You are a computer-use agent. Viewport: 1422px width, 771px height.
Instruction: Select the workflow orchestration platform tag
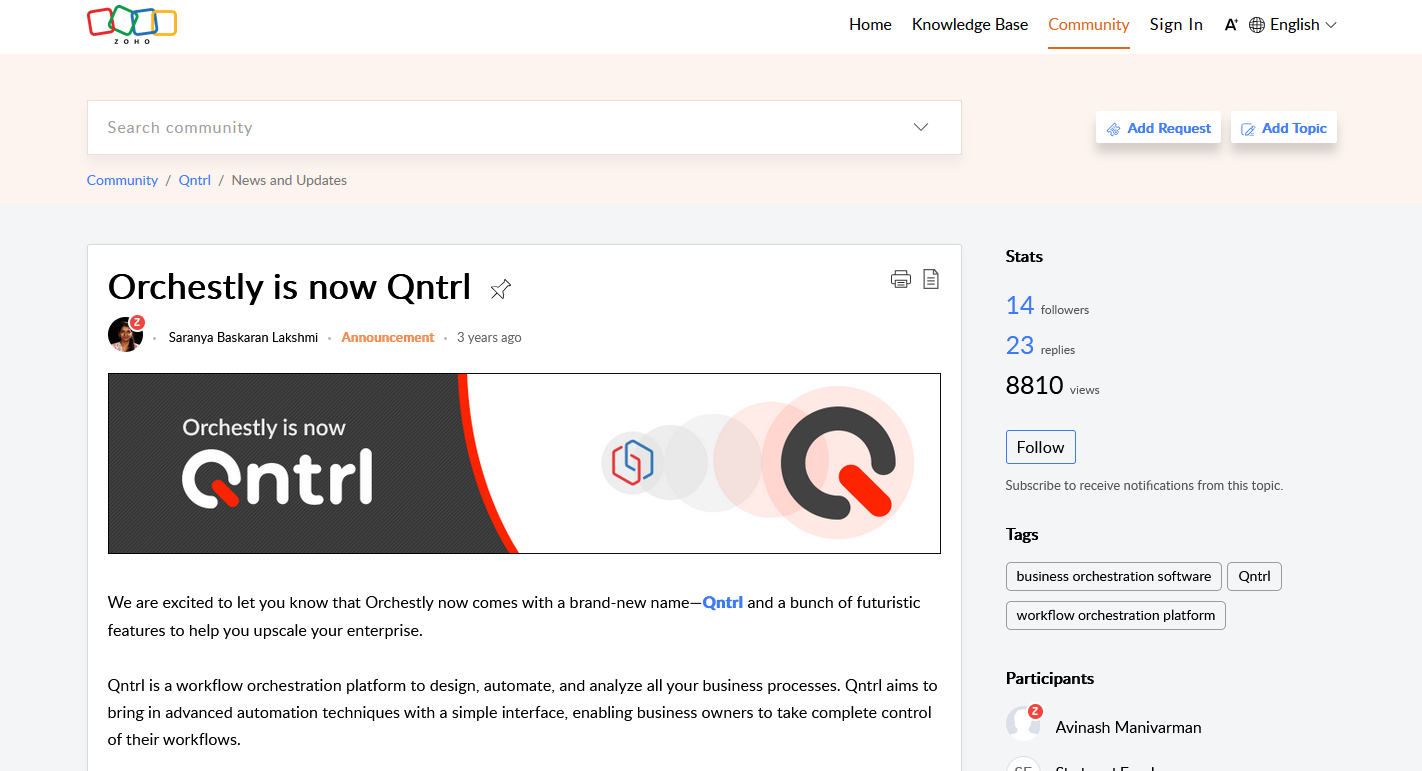1115,615
